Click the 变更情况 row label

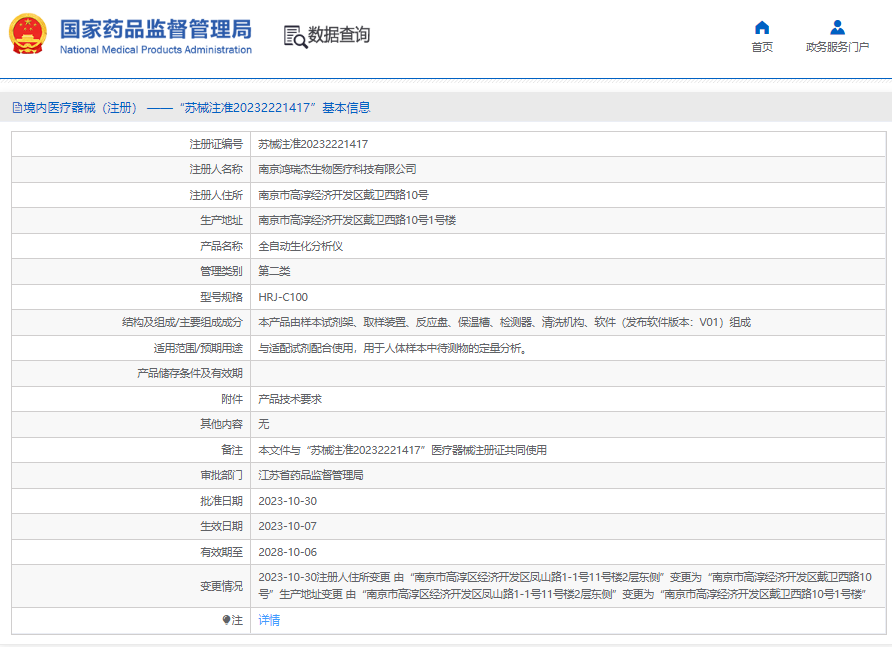[x=221, y=586]
